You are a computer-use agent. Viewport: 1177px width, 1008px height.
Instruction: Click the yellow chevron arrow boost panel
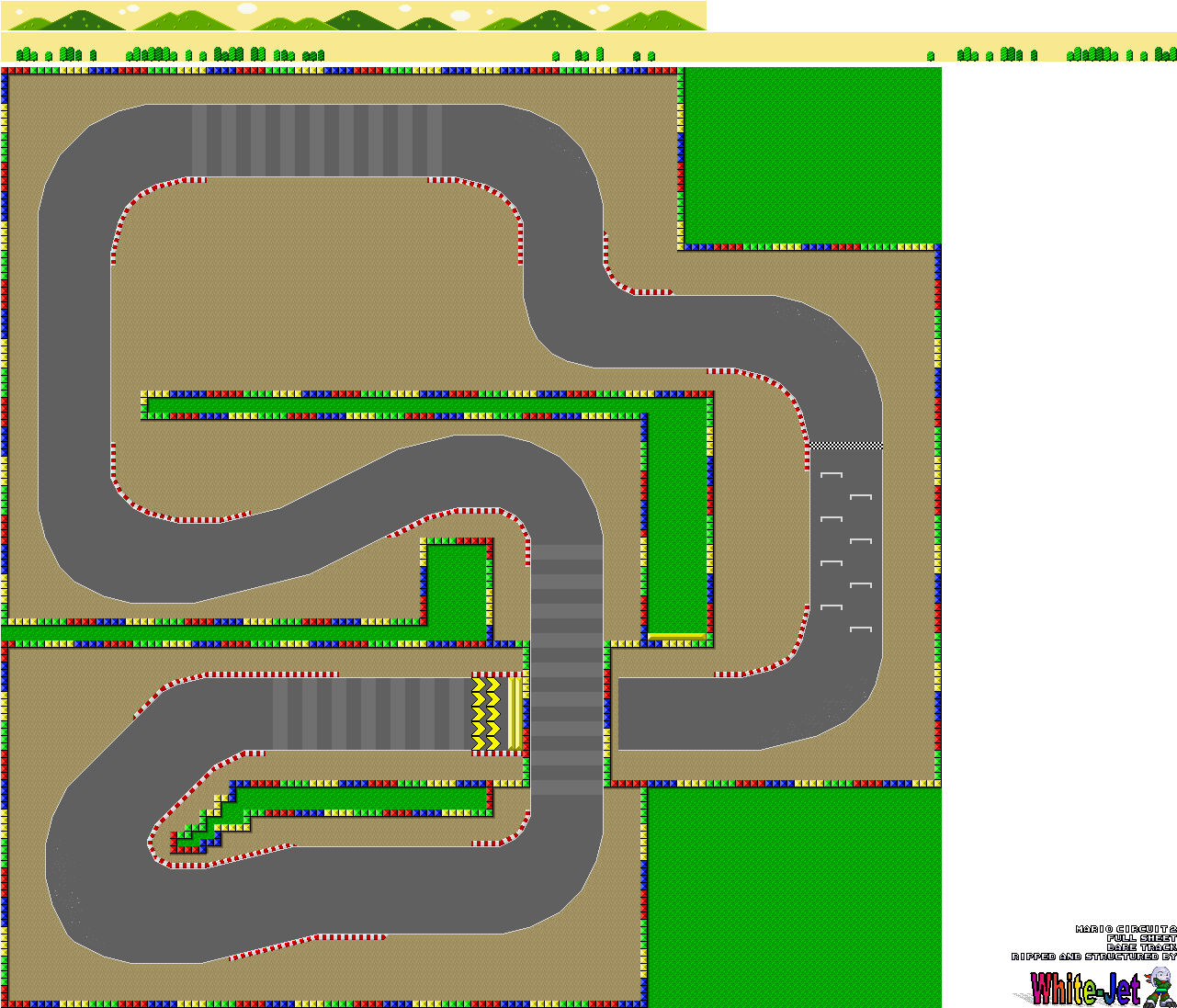486,714
